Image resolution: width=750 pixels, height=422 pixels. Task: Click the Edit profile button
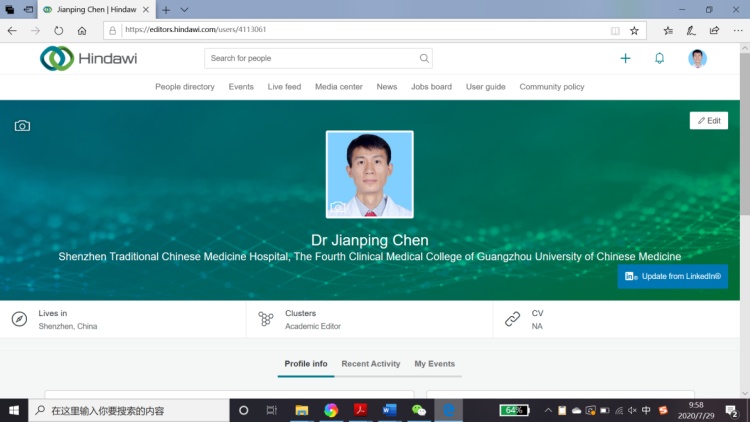(708, 121)
